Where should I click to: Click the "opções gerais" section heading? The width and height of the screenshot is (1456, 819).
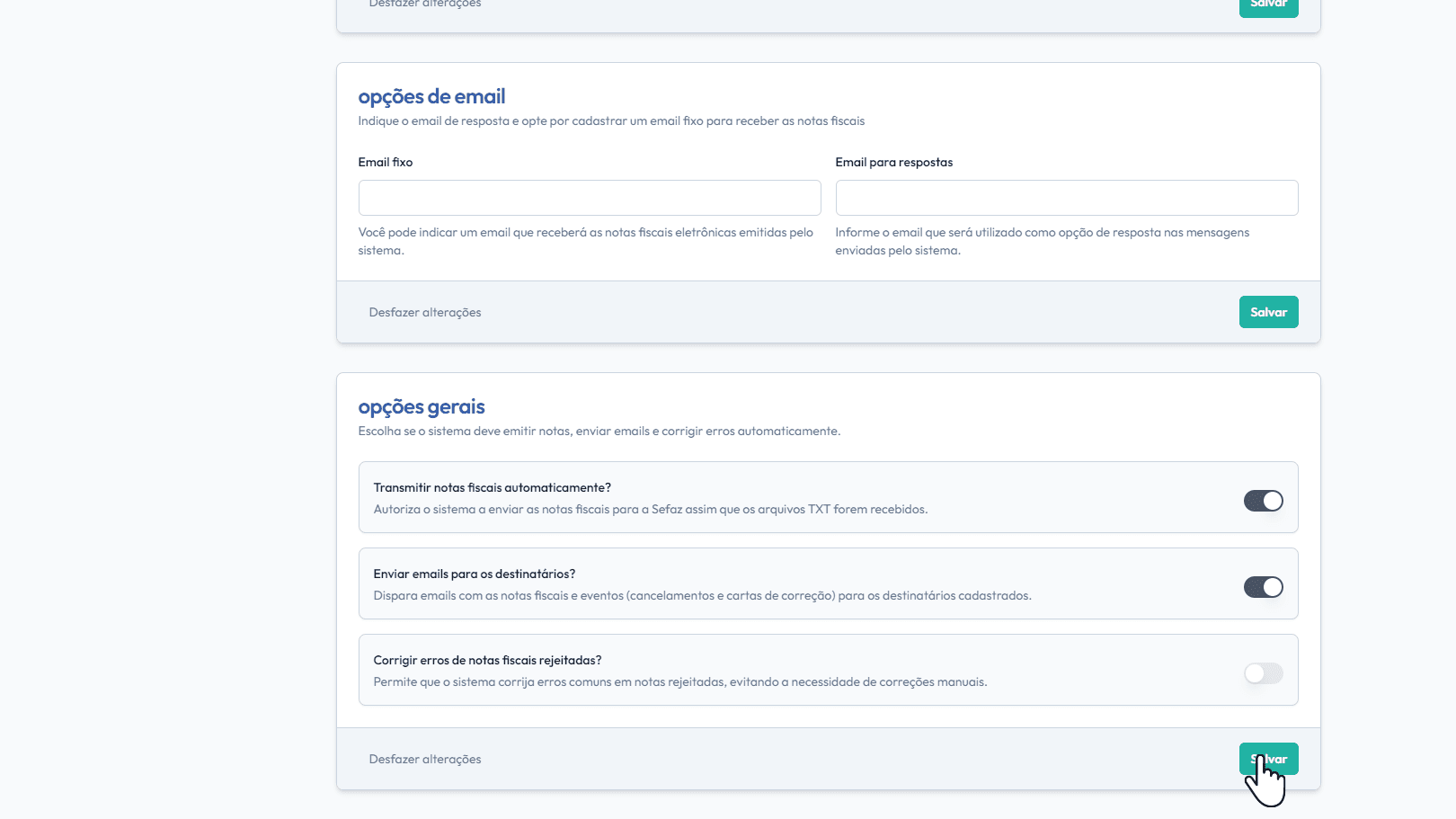click(x=422, y=406)
